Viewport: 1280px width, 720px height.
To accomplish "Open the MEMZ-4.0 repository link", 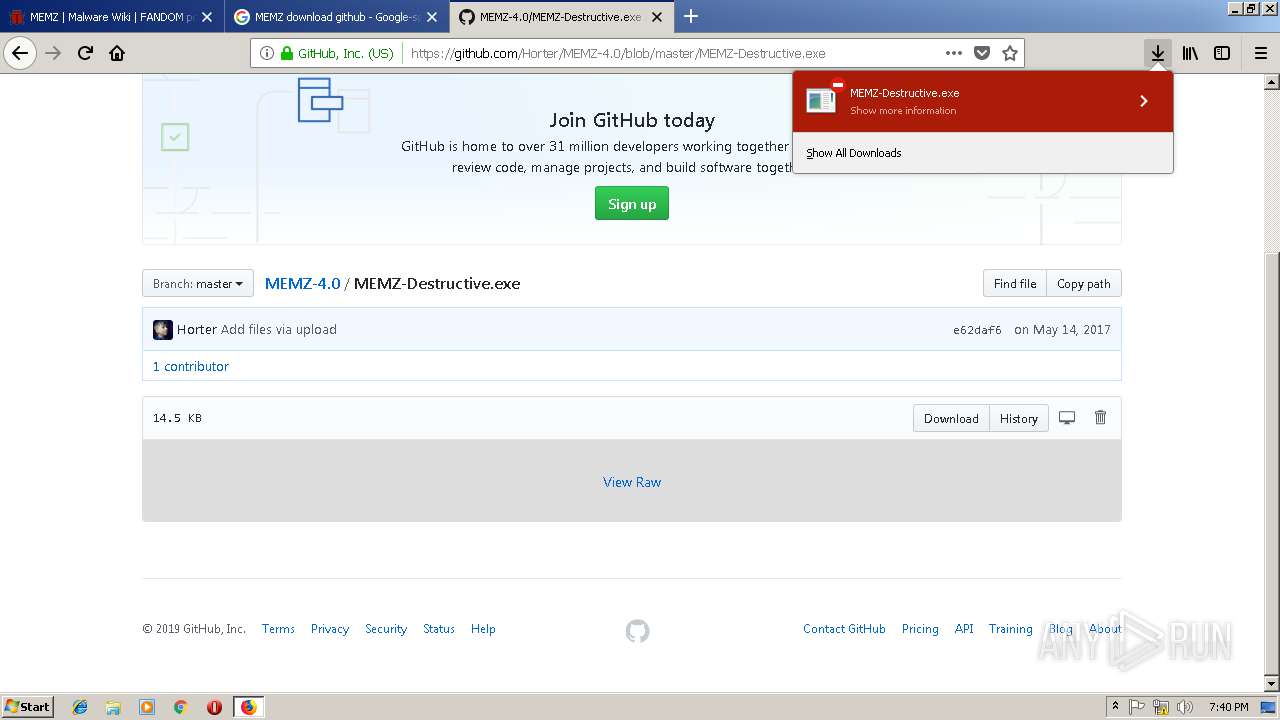I will (x=302, y=284).
